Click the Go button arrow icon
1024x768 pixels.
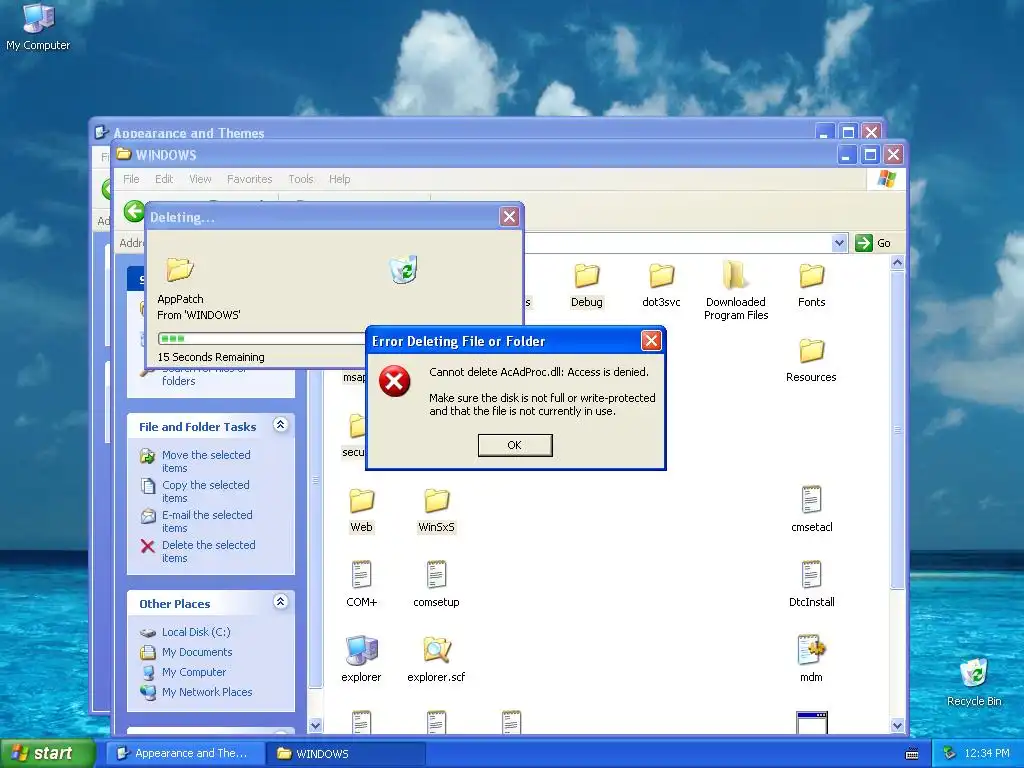pos(863,243)
